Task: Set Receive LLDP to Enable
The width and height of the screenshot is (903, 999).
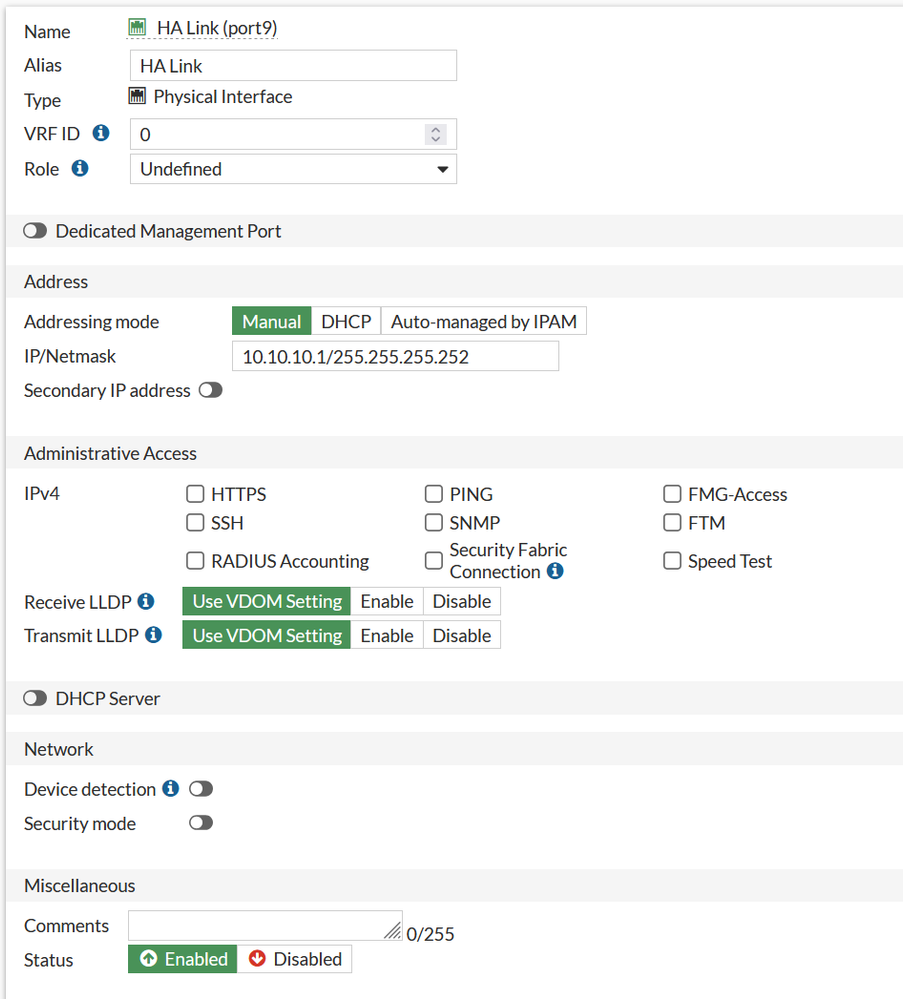Action: [387, 601]
